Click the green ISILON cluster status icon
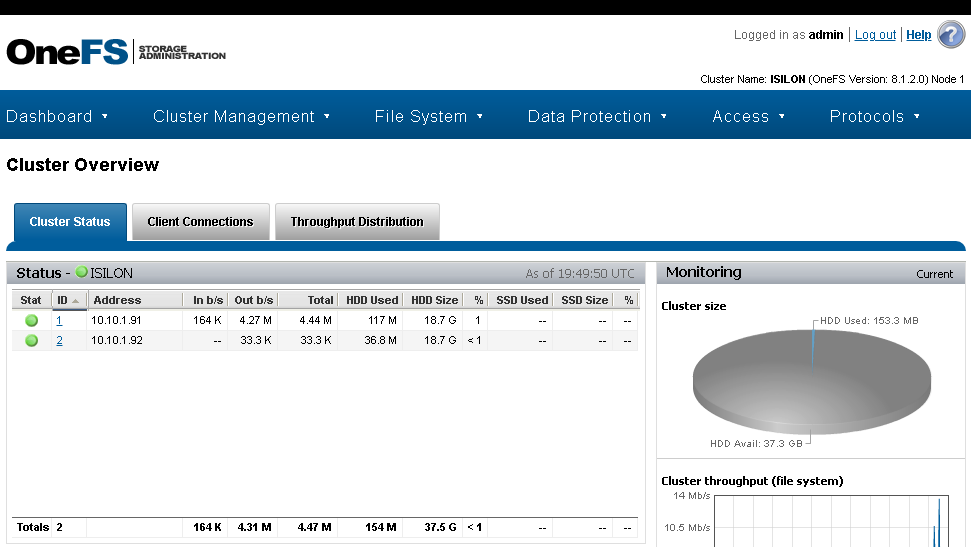 [x=81, y=272]
